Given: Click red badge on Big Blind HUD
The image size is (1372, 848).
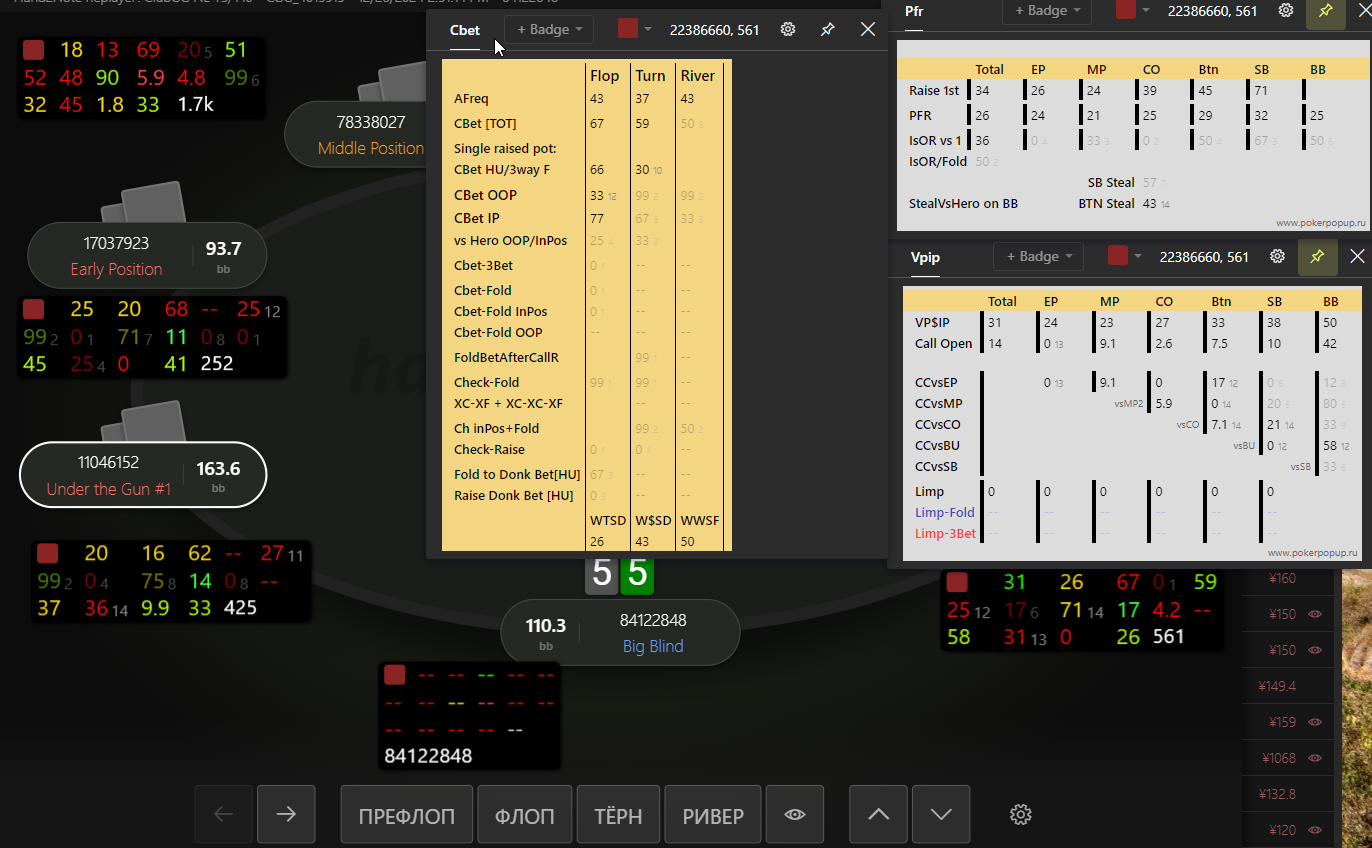Looking at the screenshot, I should 395,675.
